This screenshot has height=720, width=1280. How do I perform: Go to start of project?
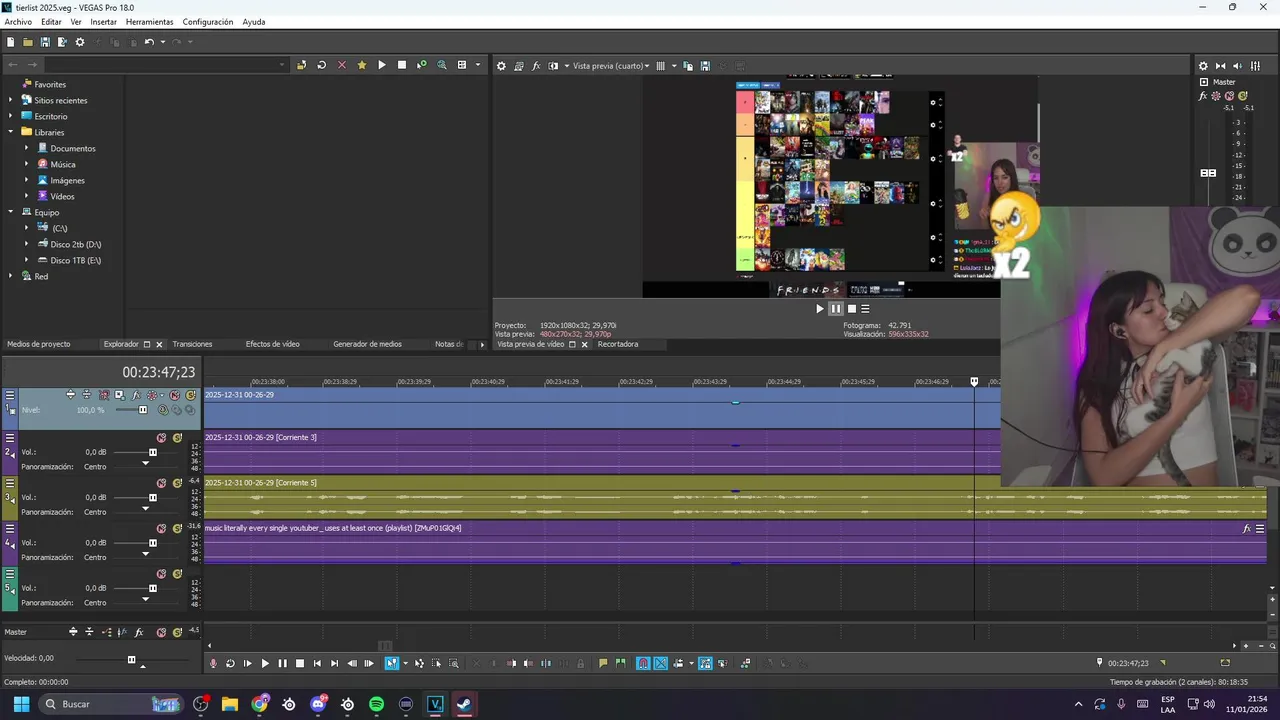click(317, 663)
